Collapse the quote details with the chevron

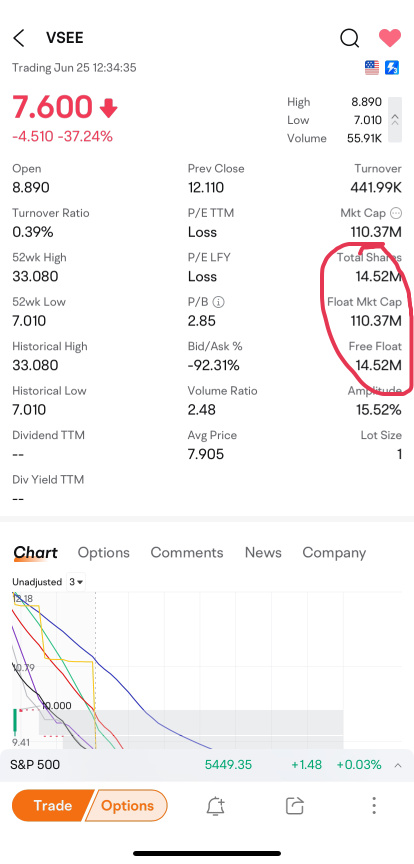pyautogui.click(x=395, y=120)
